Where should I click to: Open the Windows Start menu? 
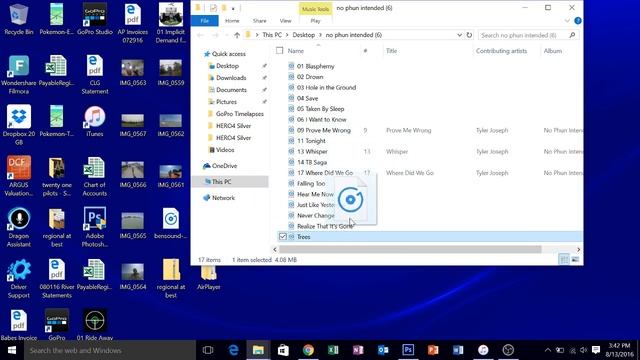coord(12,350)
